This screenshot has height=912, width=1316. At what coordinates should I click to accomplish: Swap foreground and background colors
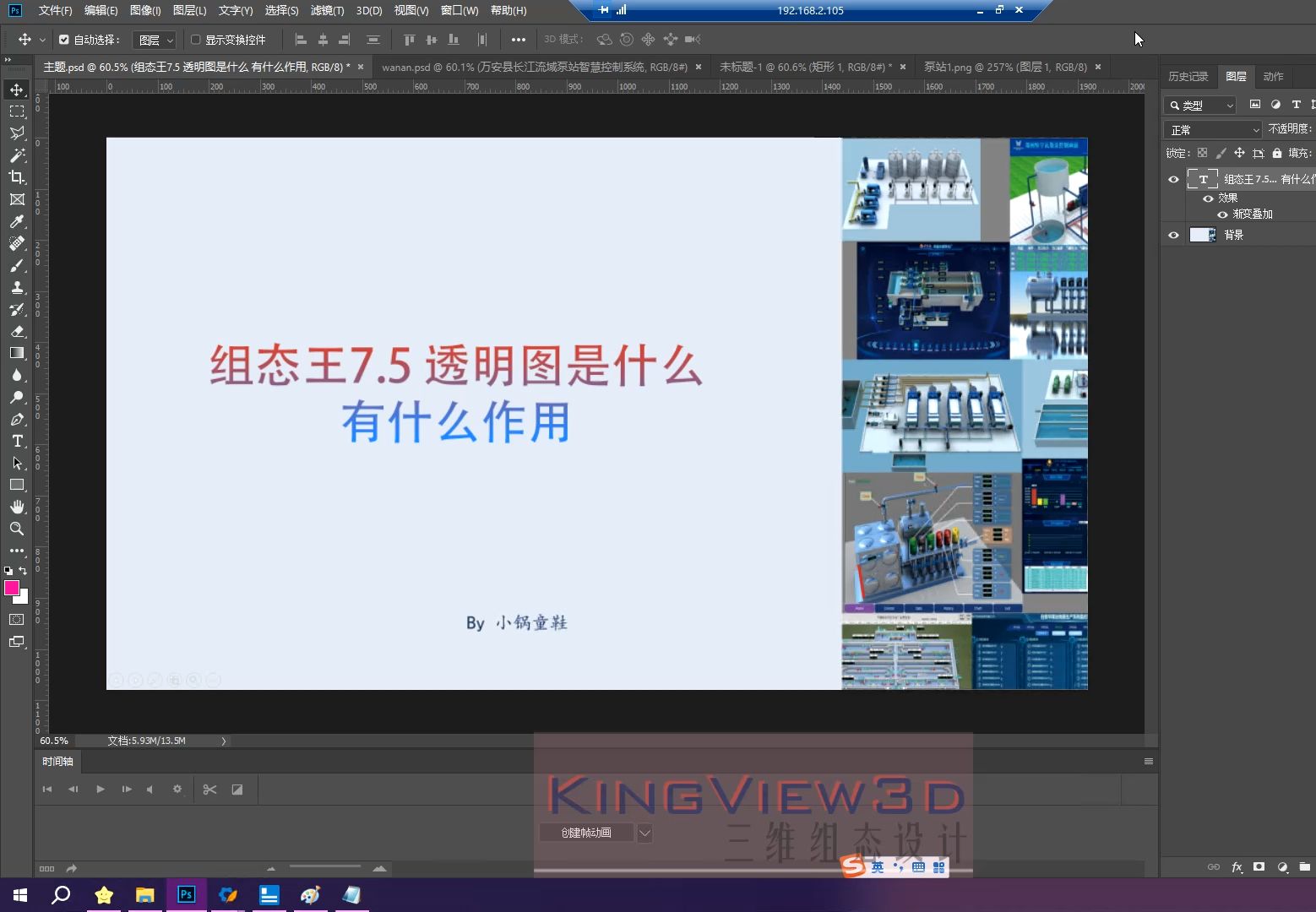(x=24, y=571)
